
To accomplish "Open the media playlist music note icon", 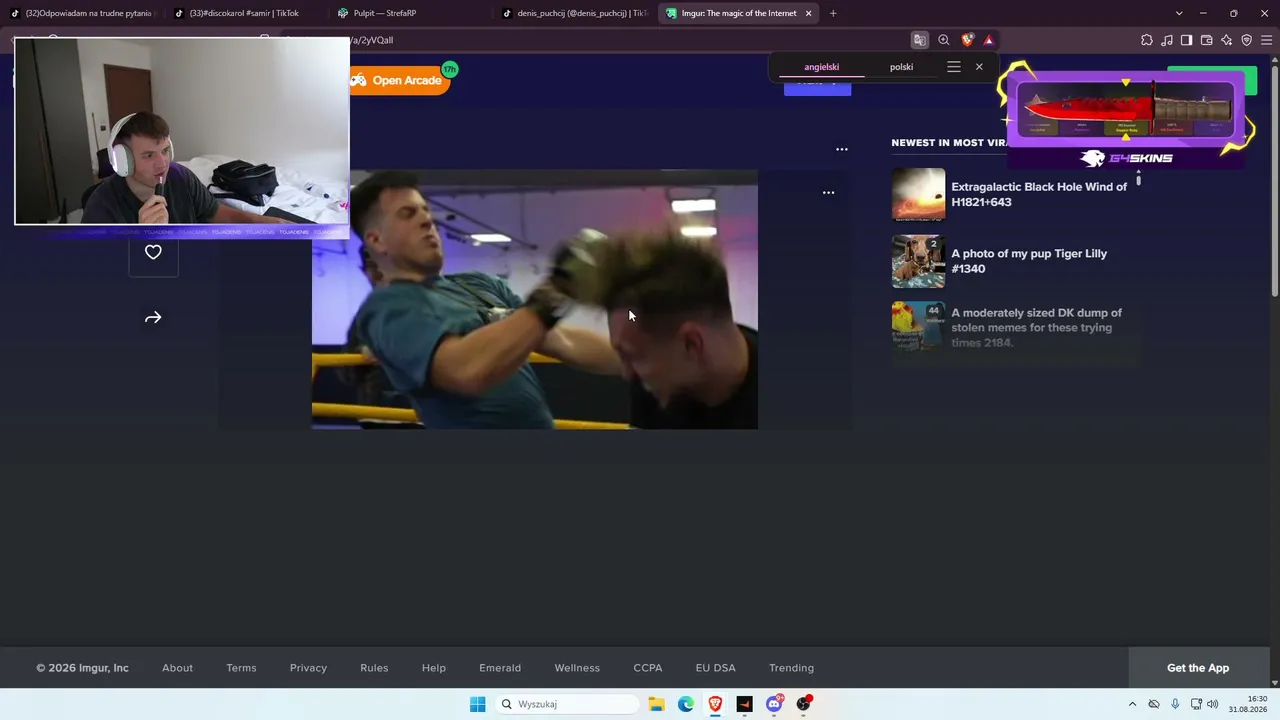I will (x=1167, y=40).
